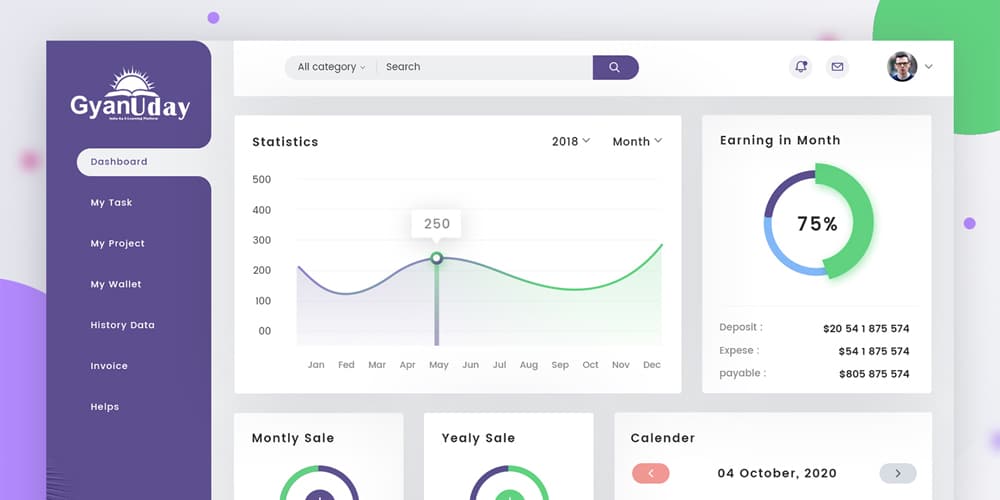Screen dimensions: 1000x500
Task: Click the user profile avatar
Action: coord(902,66)
